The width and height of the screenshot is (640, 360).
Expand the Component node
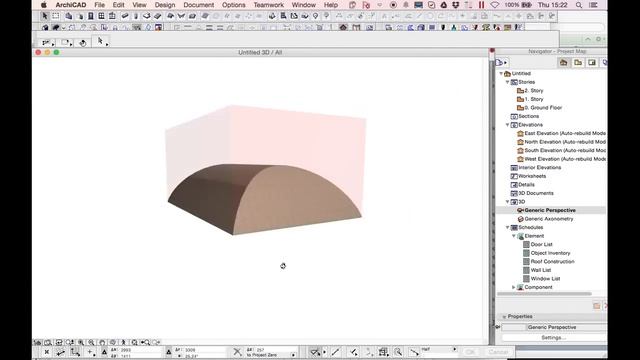(x=513, y=287)
